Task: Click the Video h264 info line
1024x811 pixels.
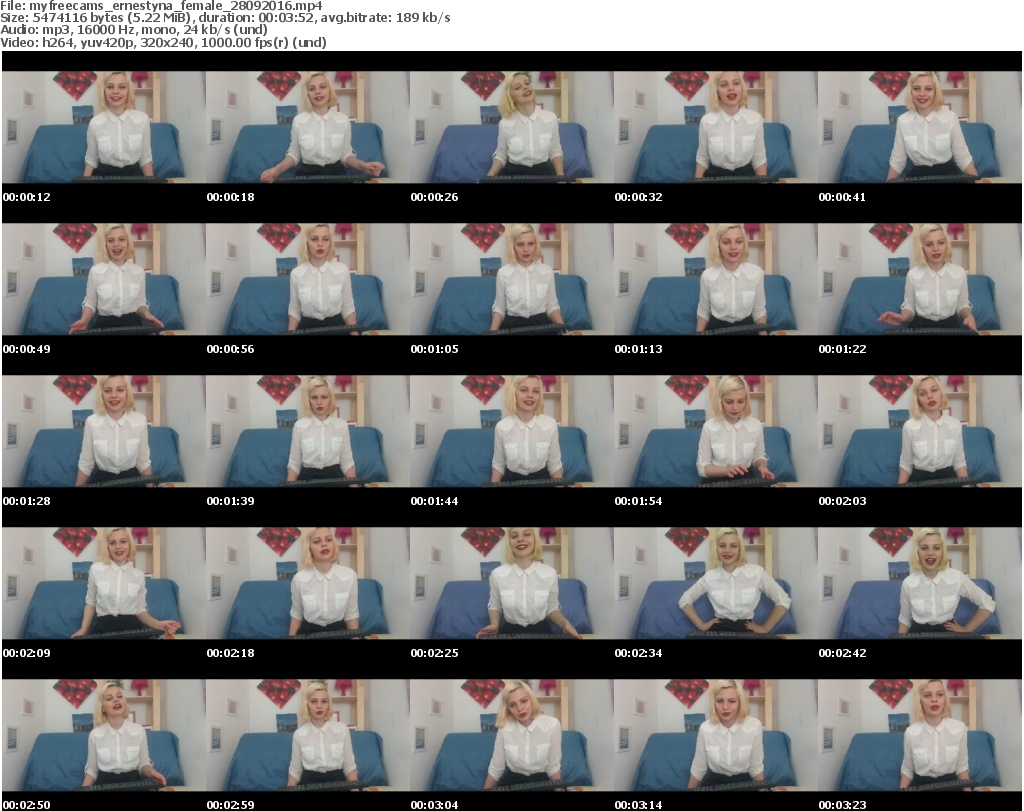Action: (x=163, y=42)
